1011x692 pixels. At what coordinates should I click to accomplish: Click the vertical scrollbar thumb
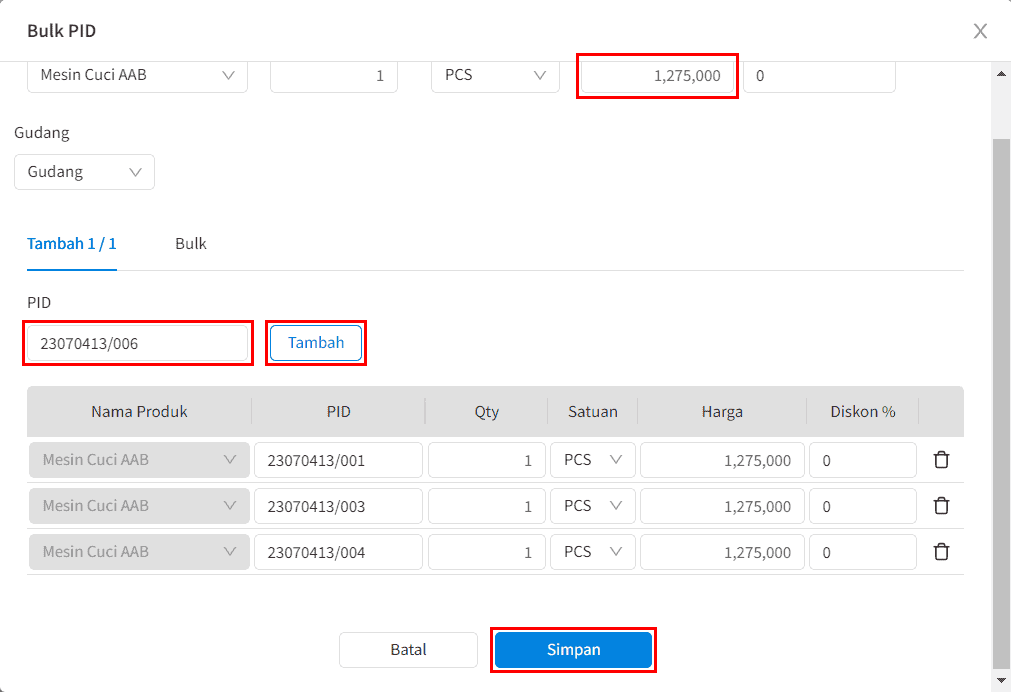1001,403
